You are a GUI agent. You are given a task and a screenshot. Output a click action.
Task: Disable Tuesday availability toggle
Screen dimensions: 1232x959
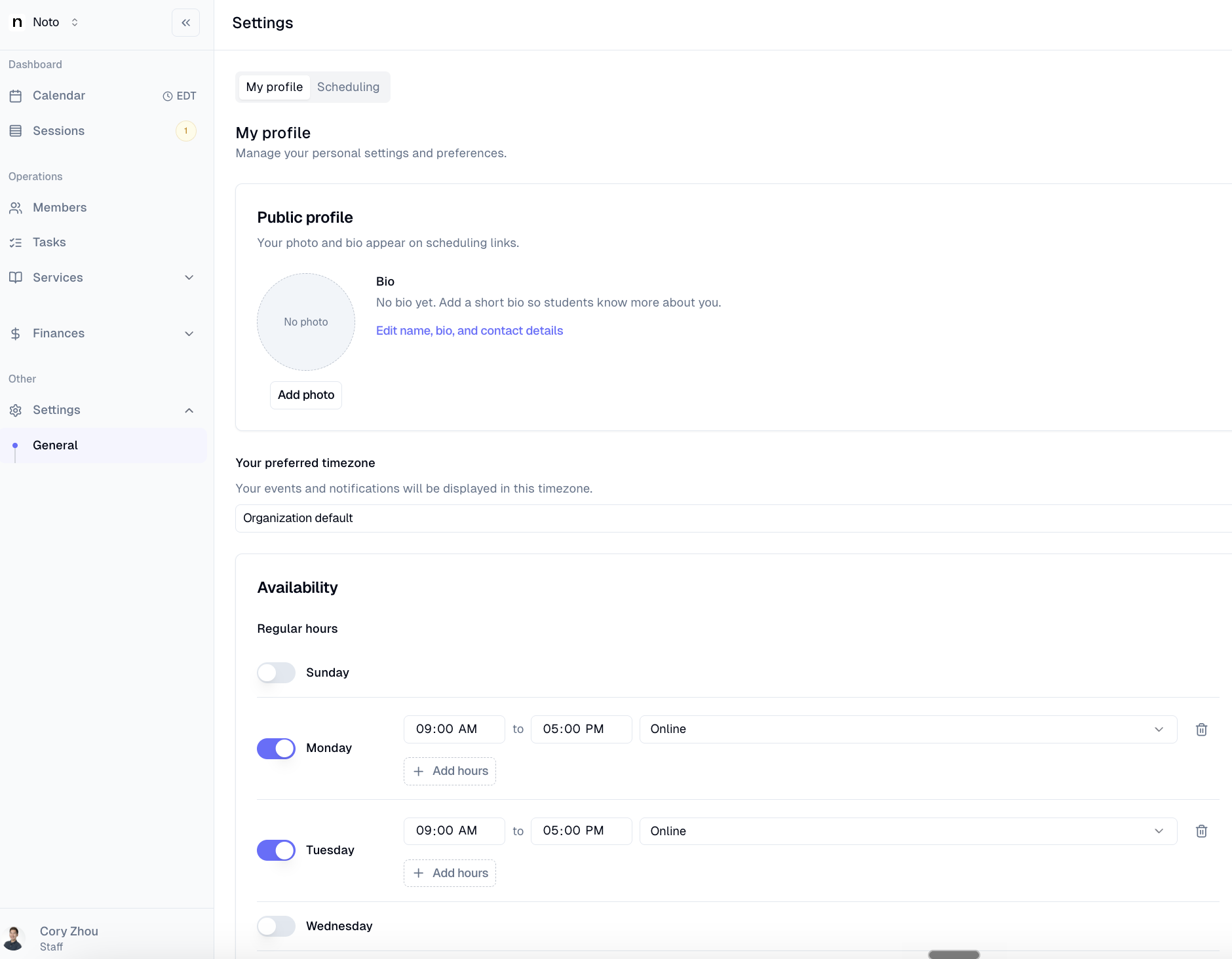point(276,850)
